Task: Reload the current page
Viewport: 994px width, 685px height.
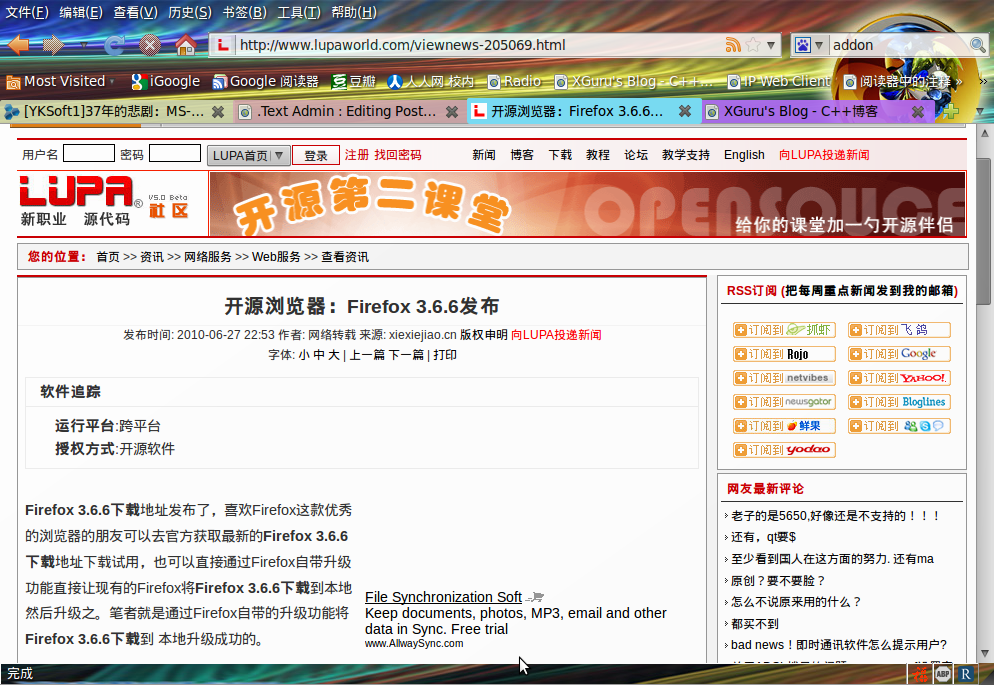Action: tap(115, 45)
